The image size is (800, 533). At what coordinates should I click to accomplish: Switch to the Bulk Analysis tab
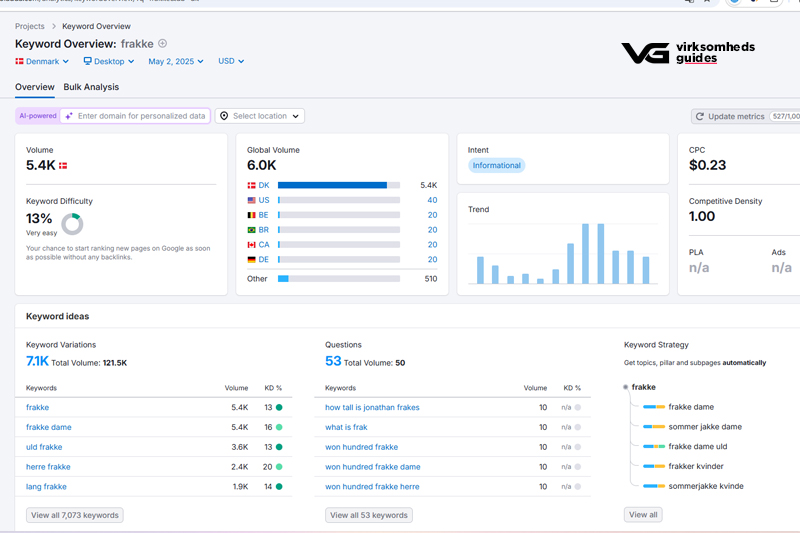coord(91,87)
